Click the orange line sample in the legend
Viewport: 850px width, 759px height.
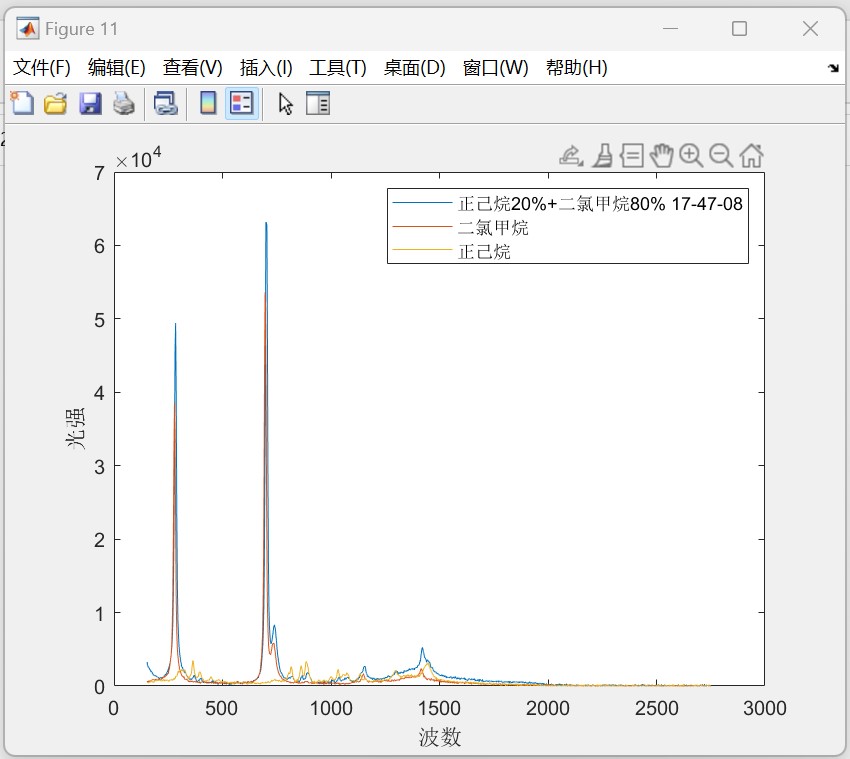422,227
